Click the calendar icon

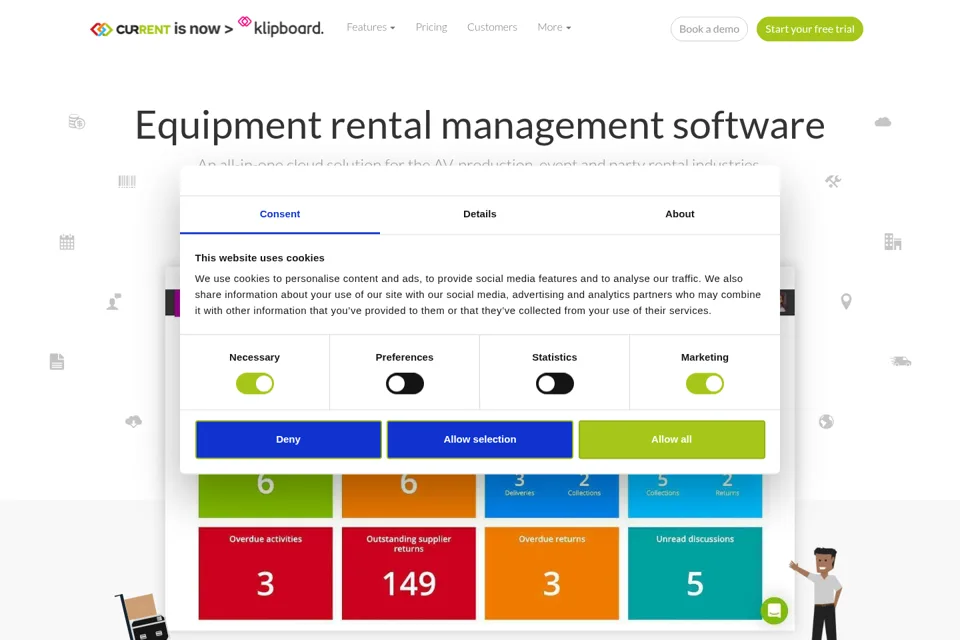pos(67,242)
